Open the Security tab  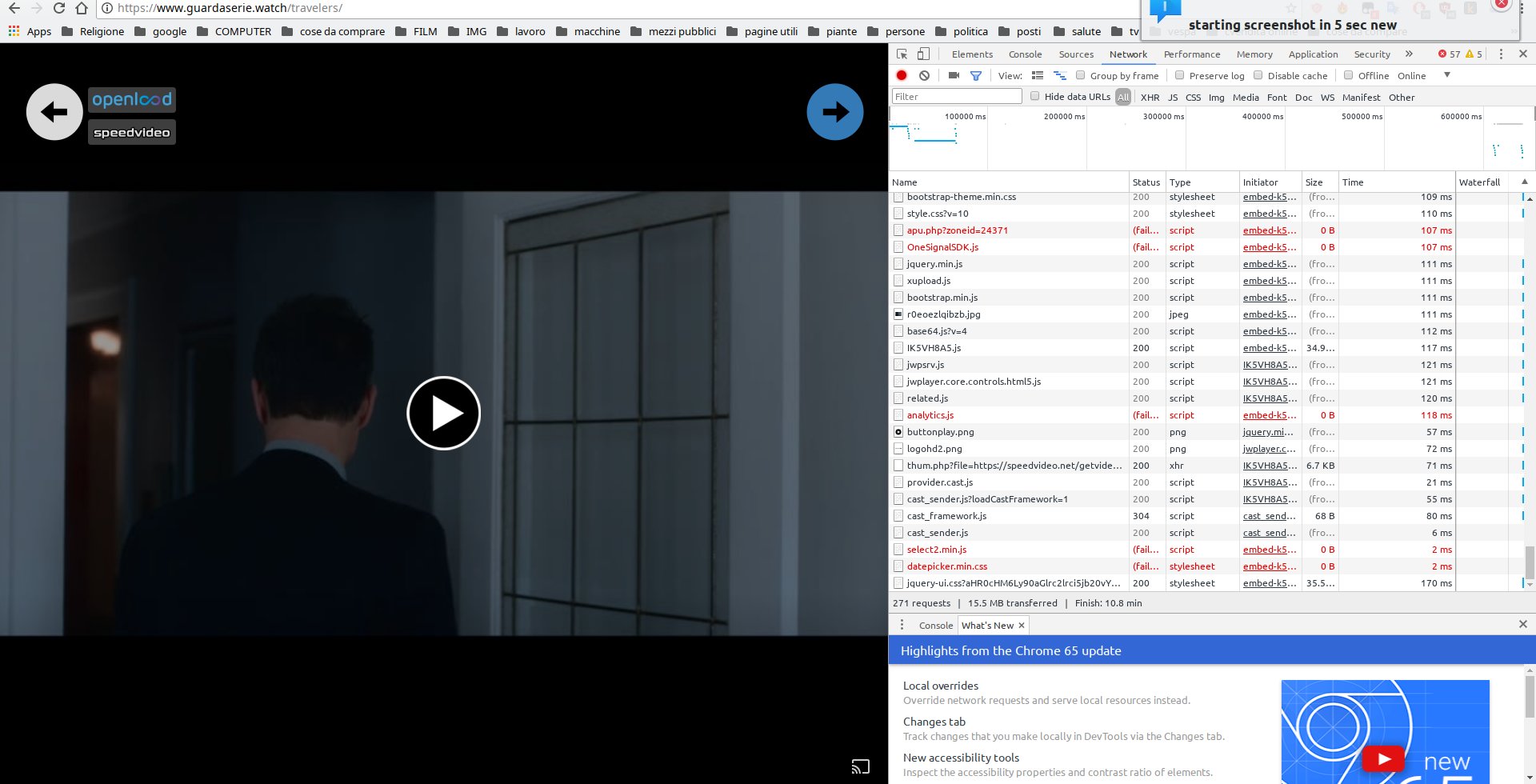(1372, 54)
